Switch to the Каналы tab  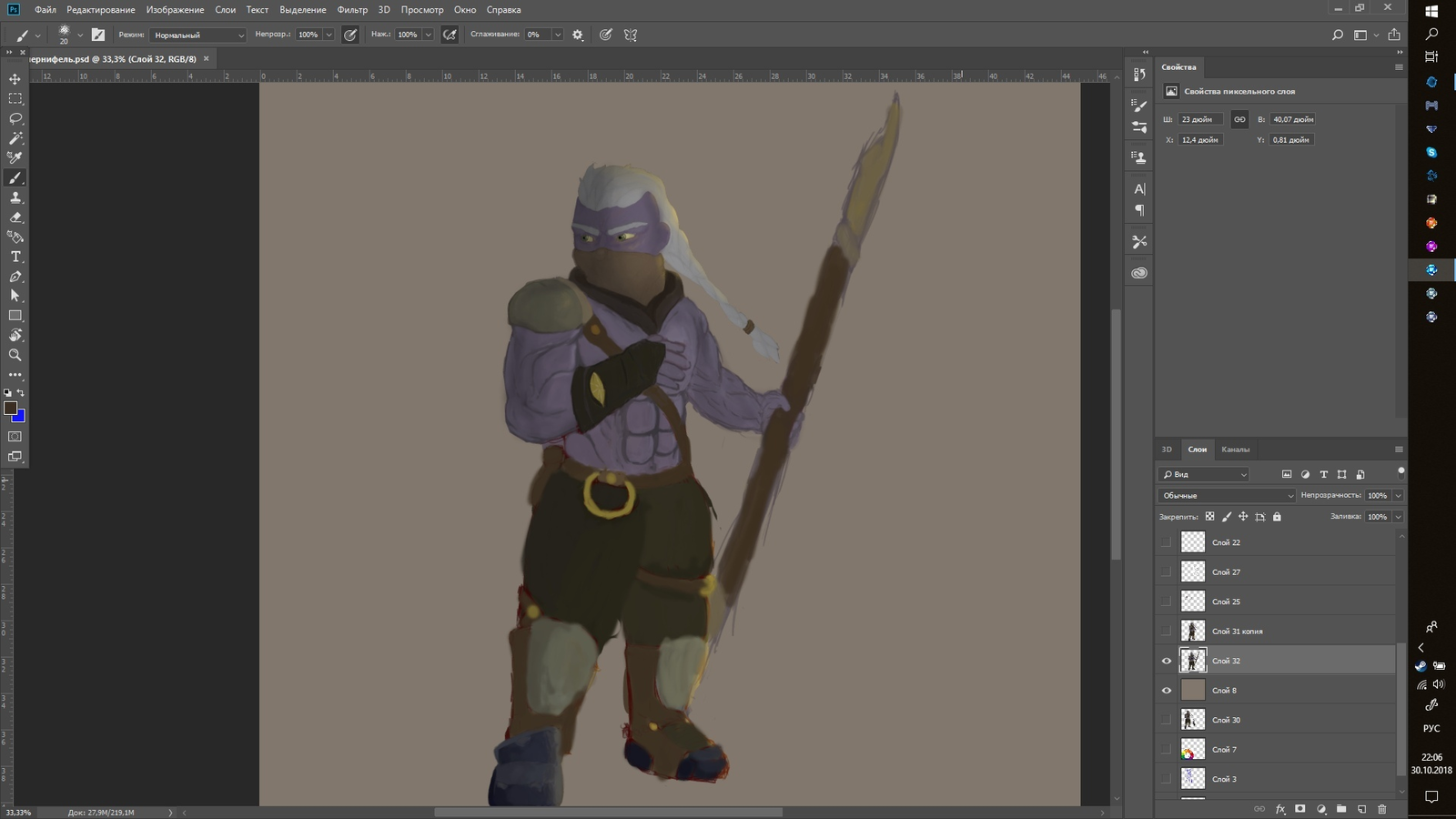coord(1235,450)
